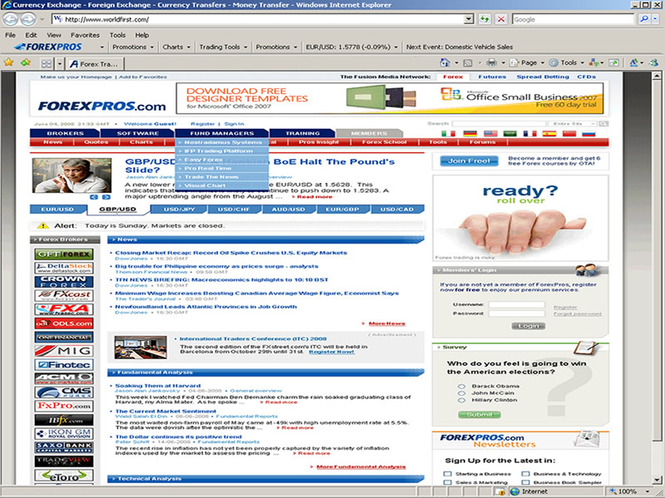Viewport: 665px width, 498px height.
Task: Click the RSS feeds icon
Action: (468, 63)
